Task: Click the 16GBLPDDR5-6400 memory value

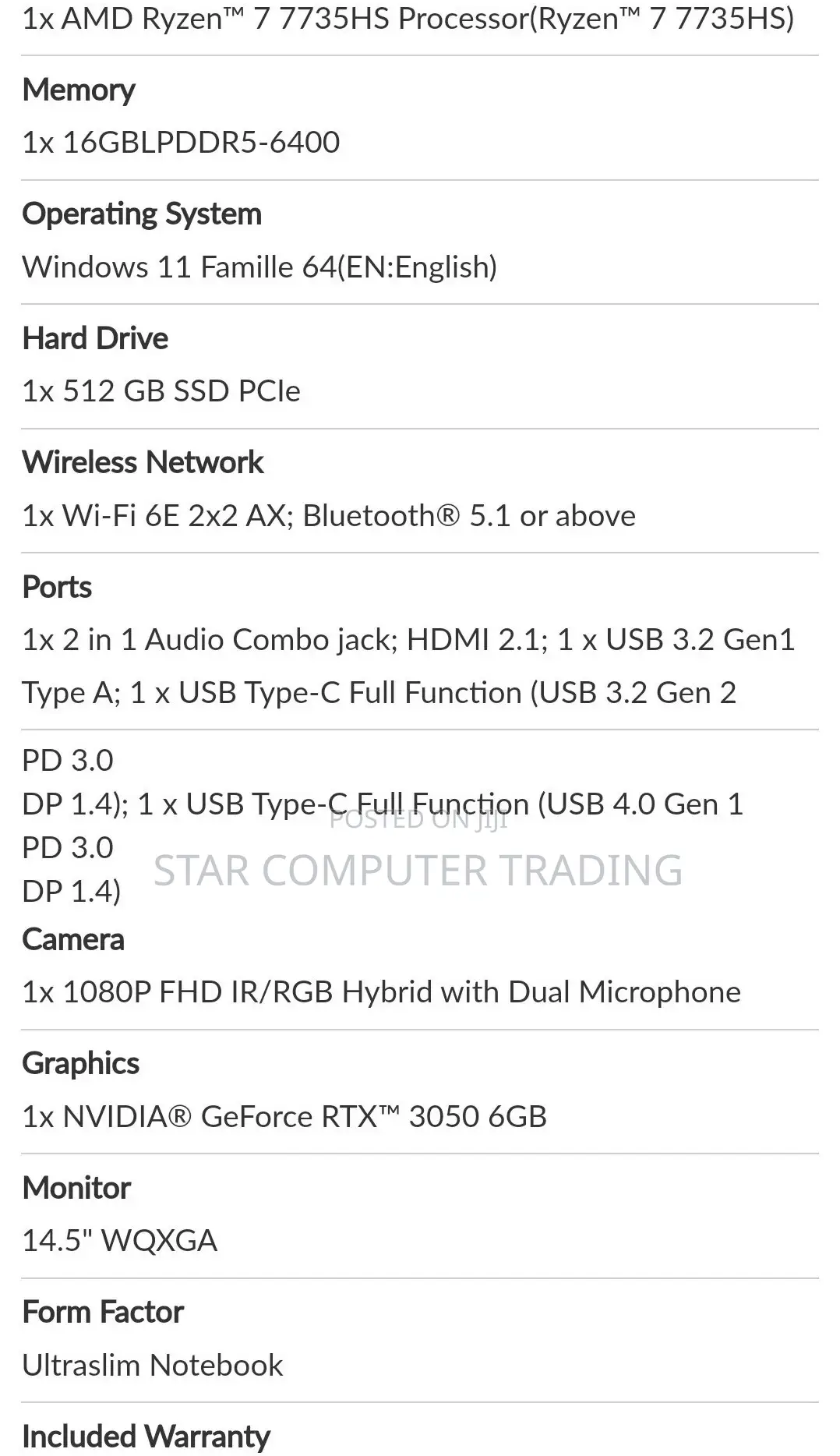Action: (x=181, y=142)
